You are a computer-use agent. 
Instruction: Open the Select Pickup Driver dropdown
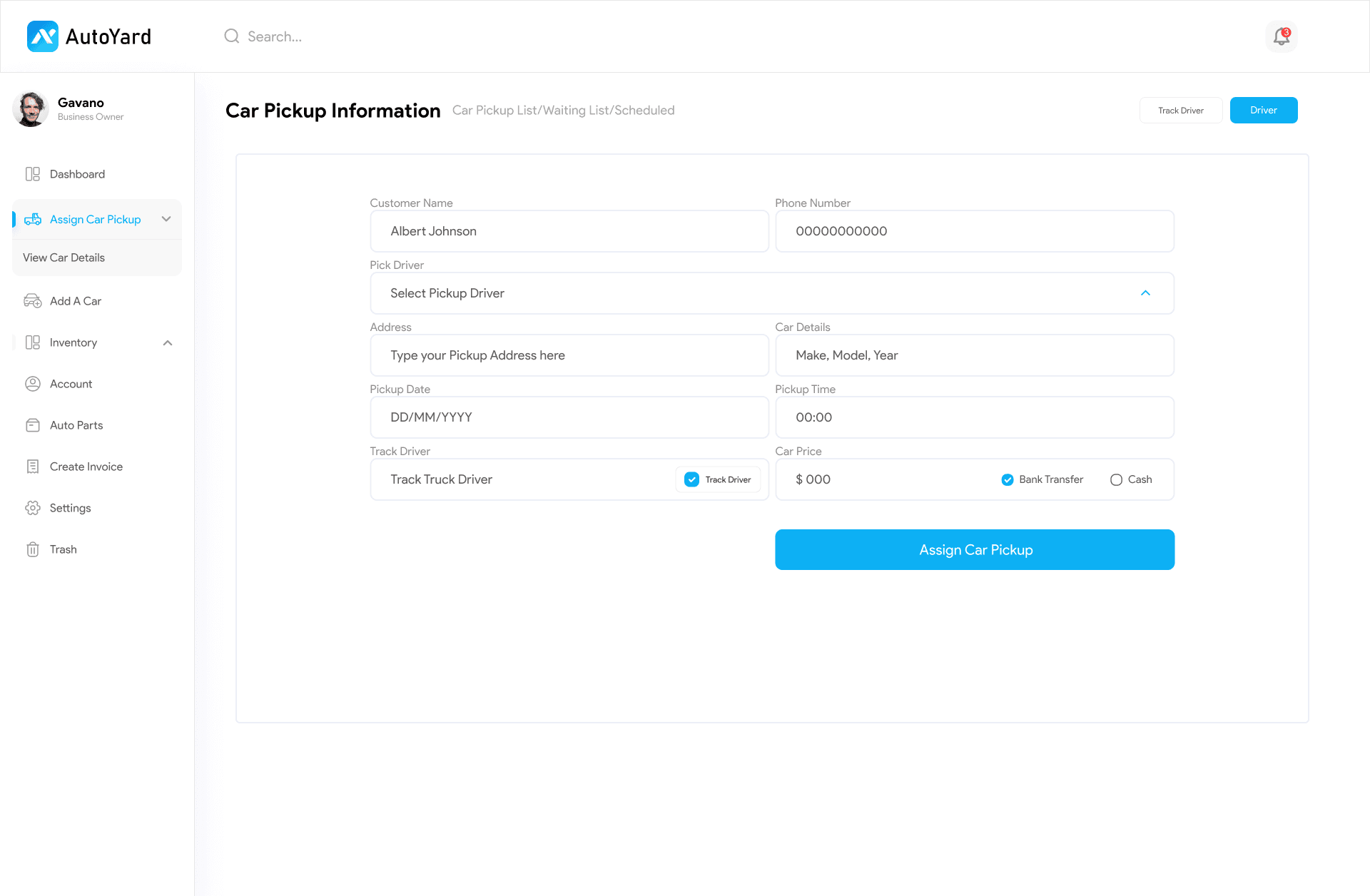771,293
